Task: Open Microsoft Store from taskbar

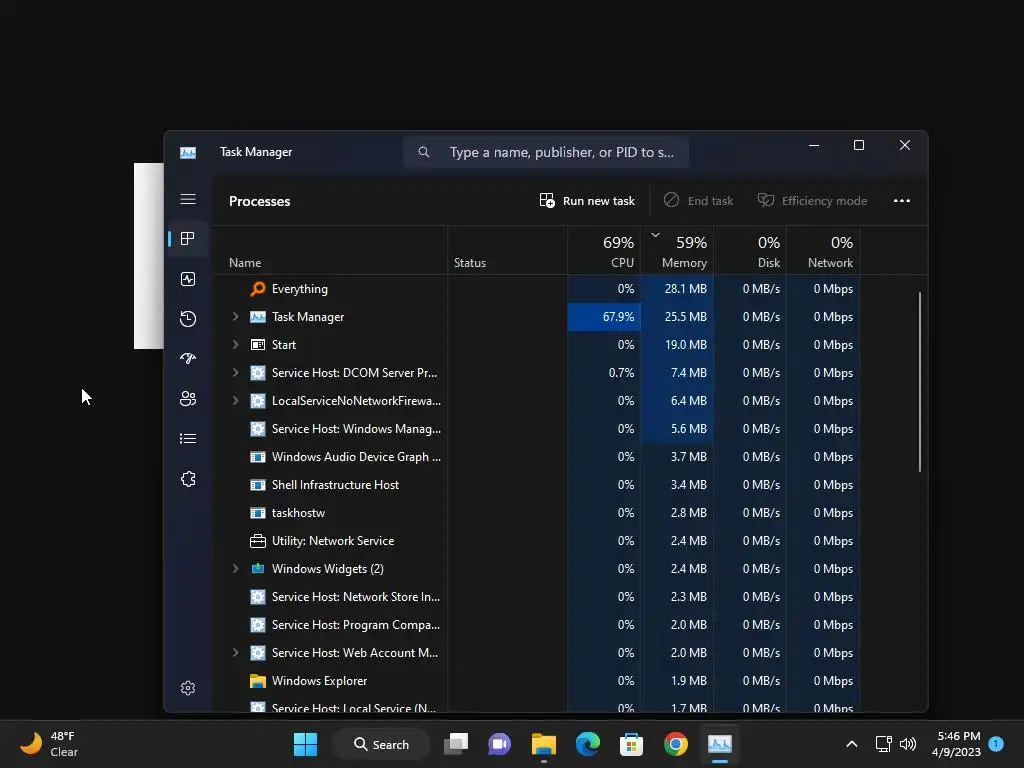Action: (x=632, y=744)
